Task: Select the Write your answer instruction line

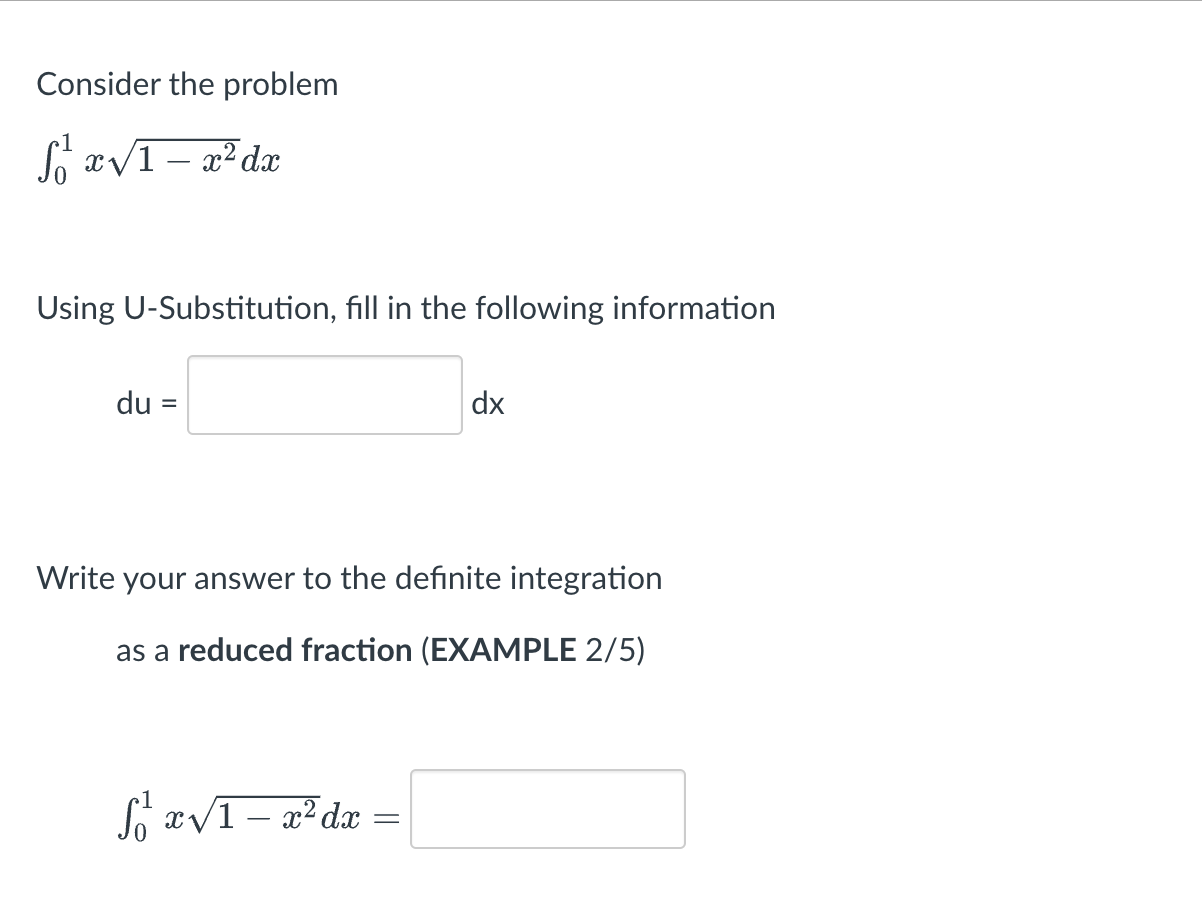Action: (348, 578)
